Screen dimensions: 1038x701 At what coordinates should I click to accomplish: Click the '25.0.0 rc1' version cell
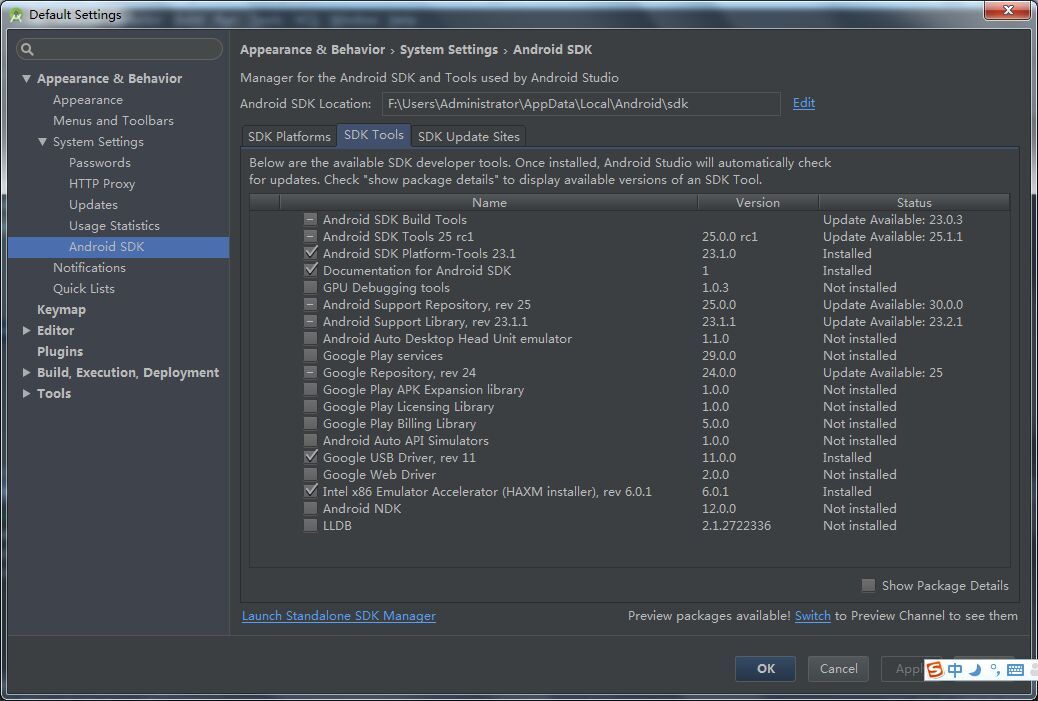click(x=730, y=236)
